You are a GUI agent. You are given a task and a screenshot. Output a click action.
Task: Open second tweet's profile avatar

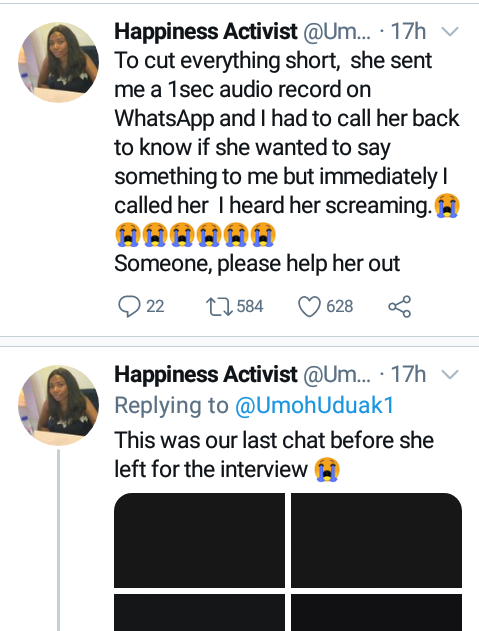click(58, 405)
